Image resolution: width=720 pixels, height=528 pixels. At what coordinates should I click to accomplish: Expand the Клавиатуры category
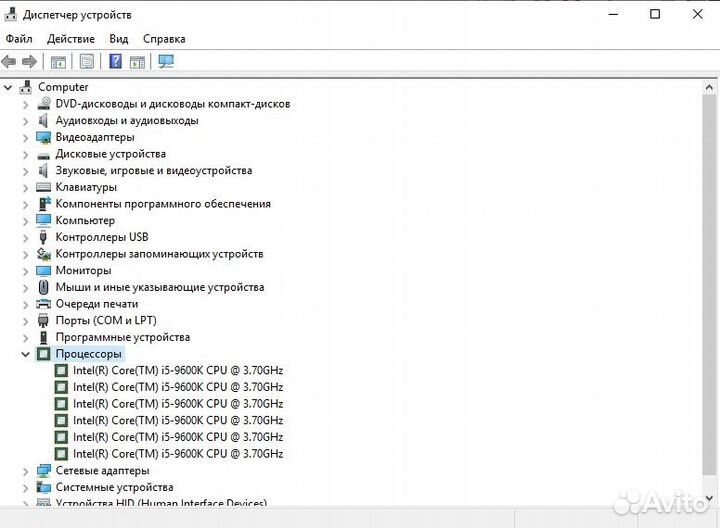click(x=26, y=187)
